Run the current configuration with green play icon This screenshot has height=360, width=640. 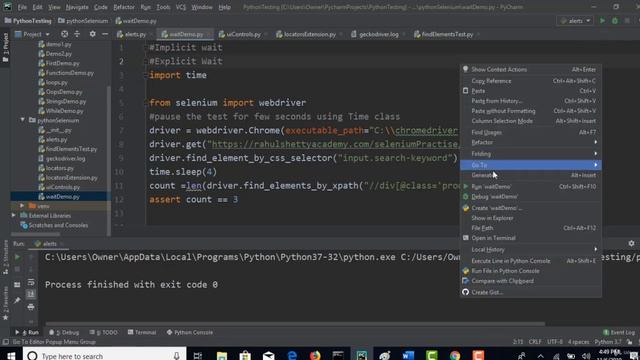point(602,21)
